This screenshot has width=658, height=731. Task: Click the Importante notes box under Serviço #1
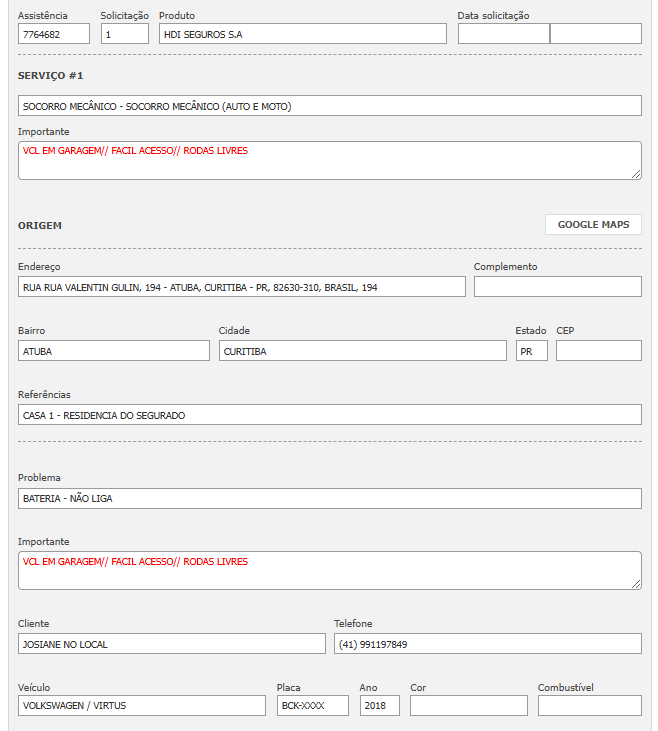click(329, 160)
